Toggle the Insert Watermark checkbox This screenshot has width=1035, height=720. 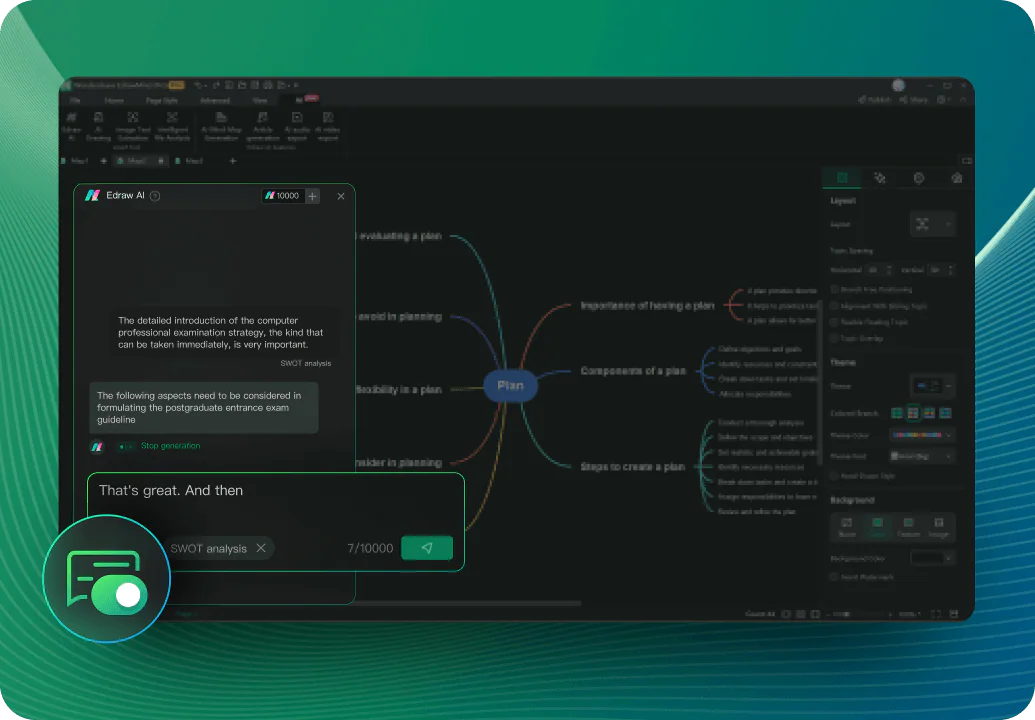pos(834,577)
